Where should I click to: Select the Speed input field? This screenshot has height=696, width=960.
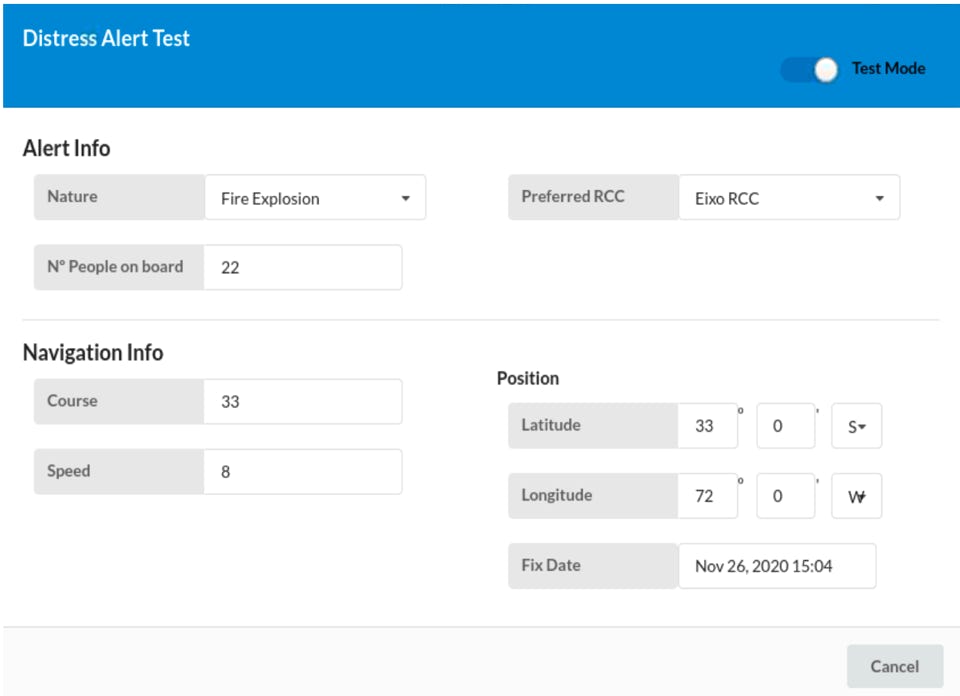[x=302, y=471]
